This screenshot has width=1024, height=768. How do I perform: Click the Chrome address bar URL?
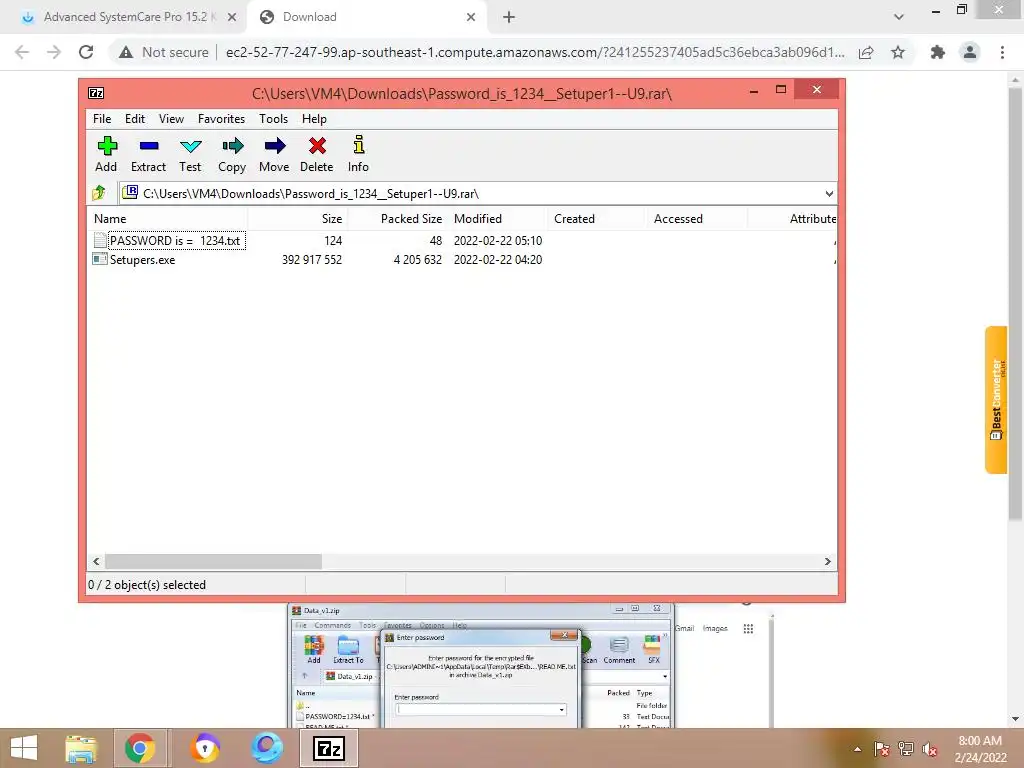pyautogui.click(x=535, y=52)
